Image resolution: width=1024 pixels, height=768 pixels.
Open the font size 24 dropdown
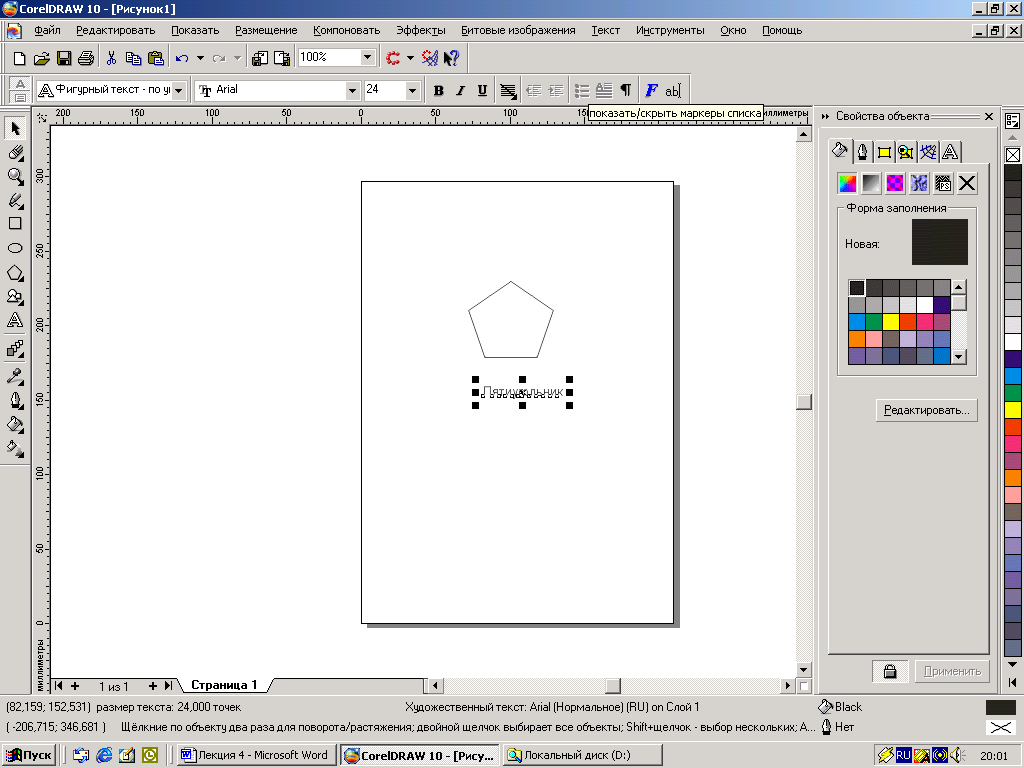[x=412, y=90]
